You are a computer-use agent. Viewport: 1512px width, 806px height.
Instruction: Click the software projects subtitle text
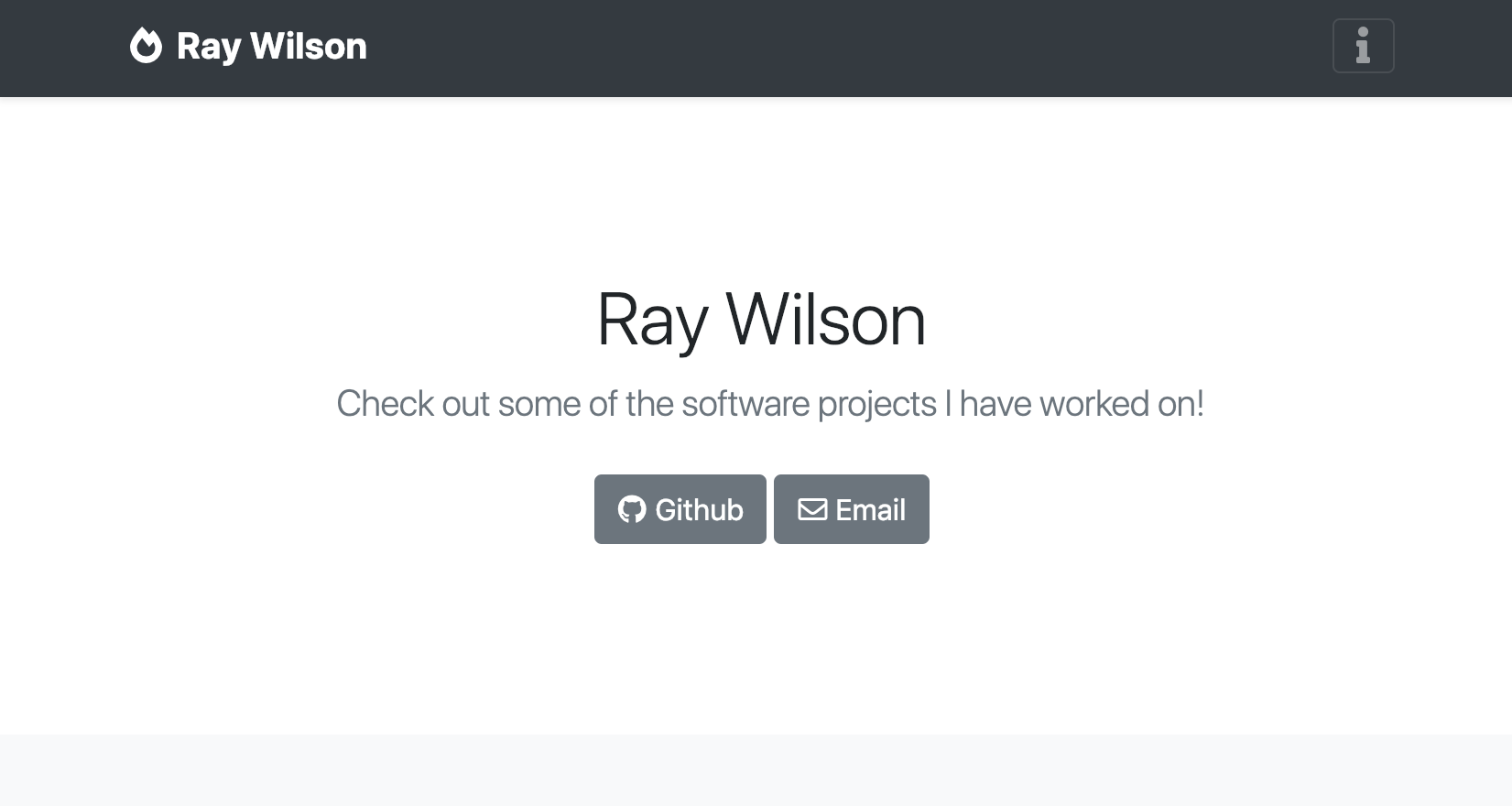point(770,404)
